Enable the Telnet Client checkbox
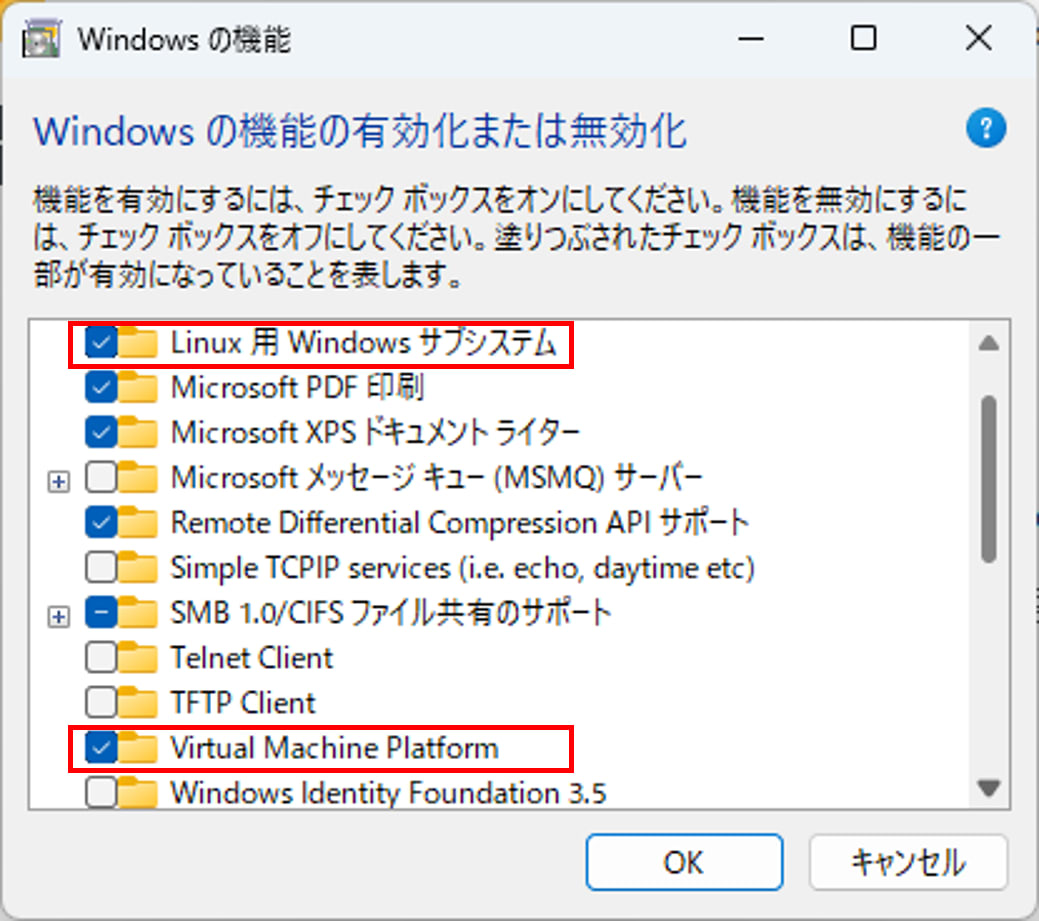The height and width of the screenshot is (921, 1039). (101, 658)
